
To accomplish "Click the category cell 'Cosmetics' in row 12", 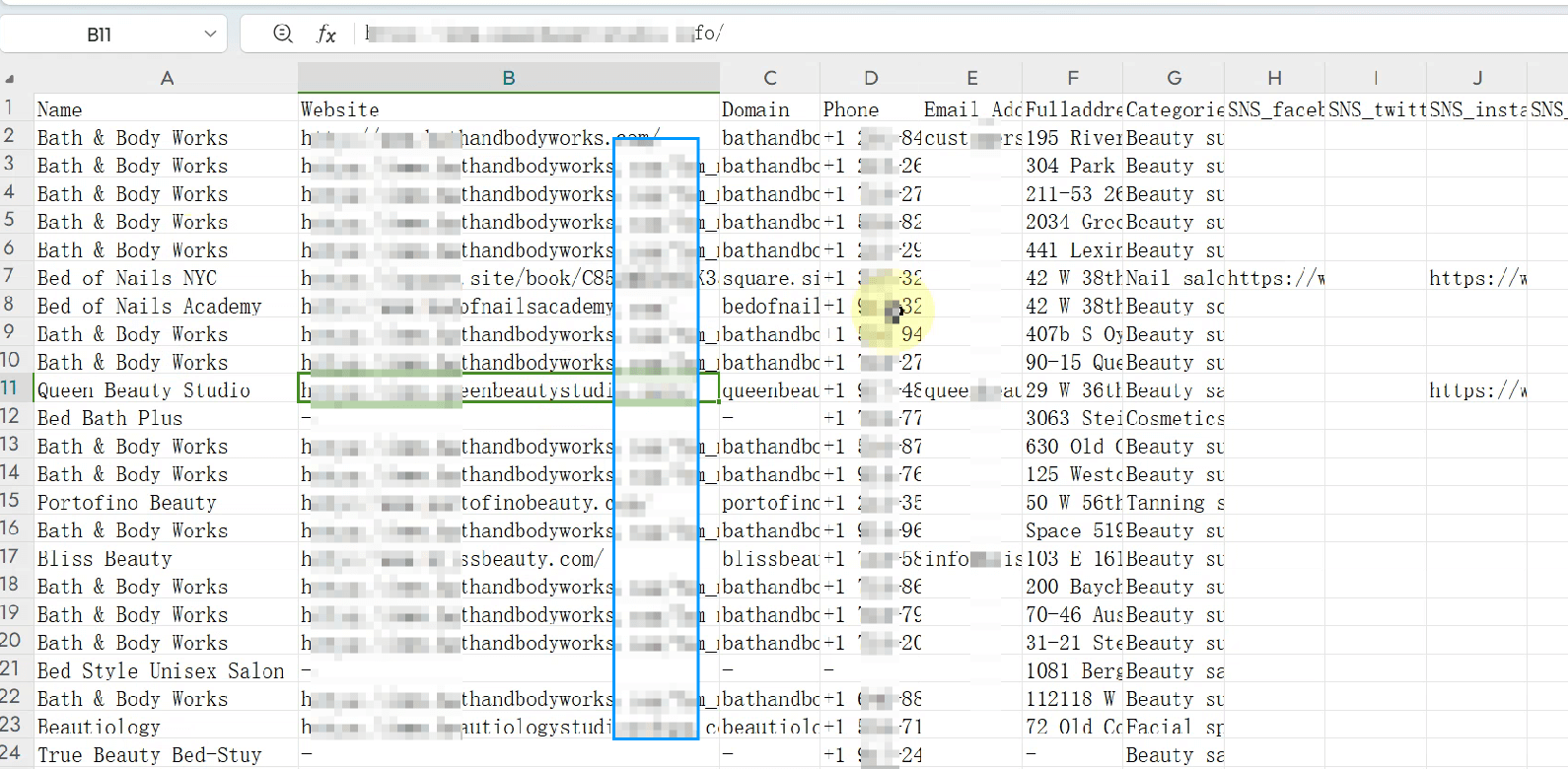I will pos(1174,418).
